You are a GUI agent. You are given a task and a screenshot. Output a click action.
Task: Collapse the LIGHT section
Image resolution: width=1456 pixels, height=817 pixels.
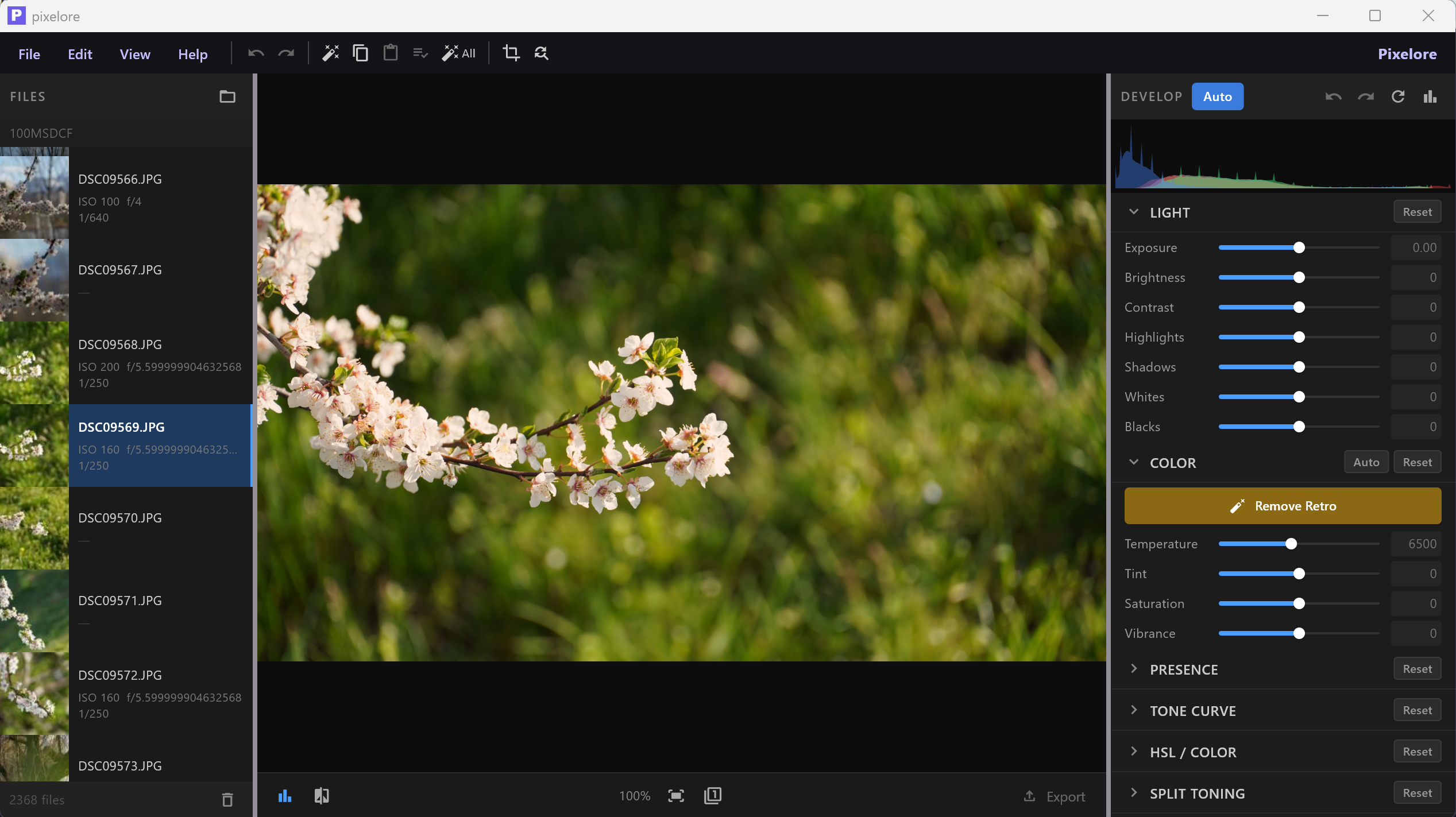[1134, 212]
